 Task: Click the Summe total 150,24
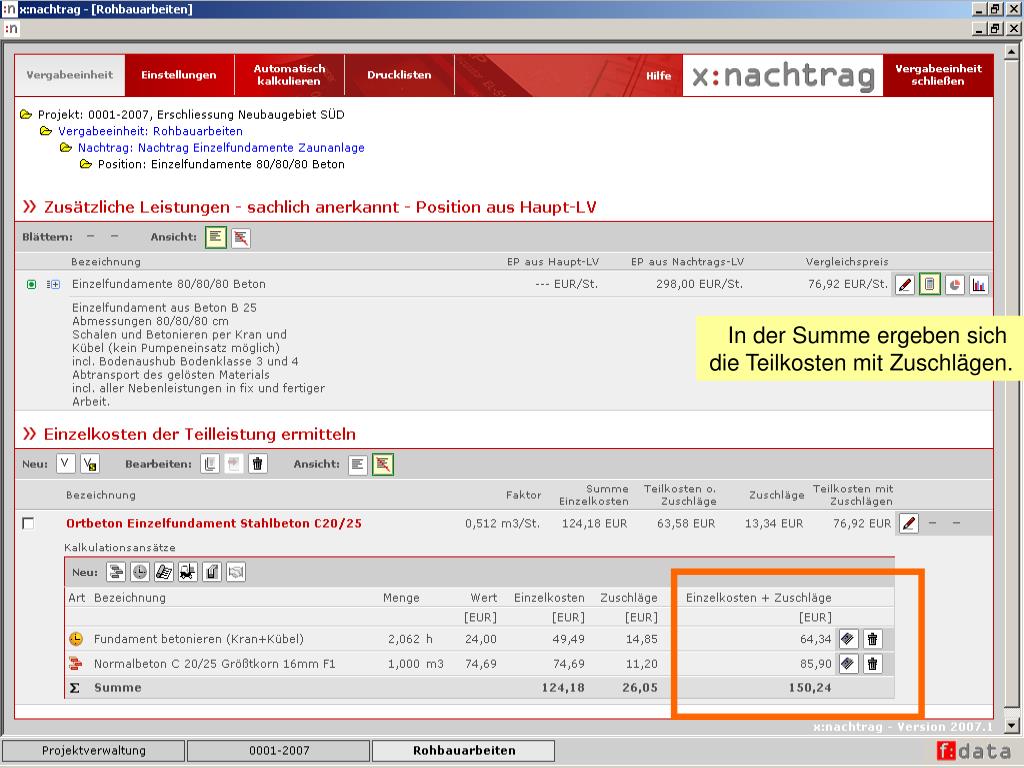(810, 688)
